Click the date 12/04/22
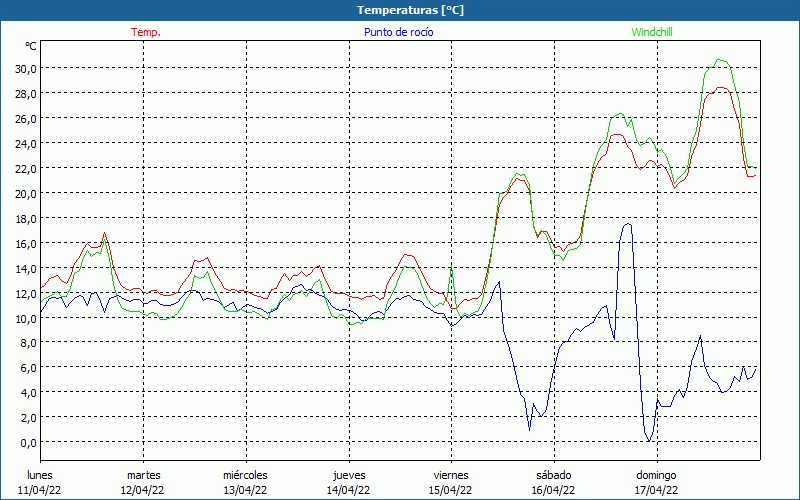Image resolution: width=800 pixels, height=500 pixels. (x=142, y=490)
